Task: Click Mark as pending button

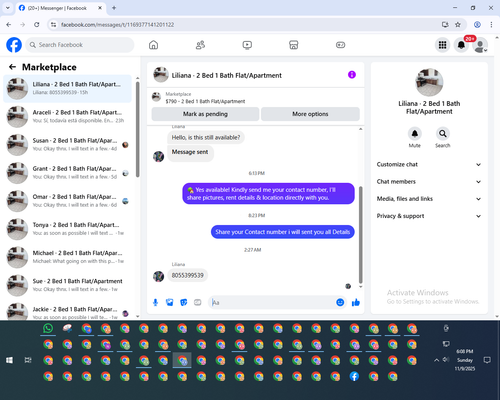Action: pos(205,114)
